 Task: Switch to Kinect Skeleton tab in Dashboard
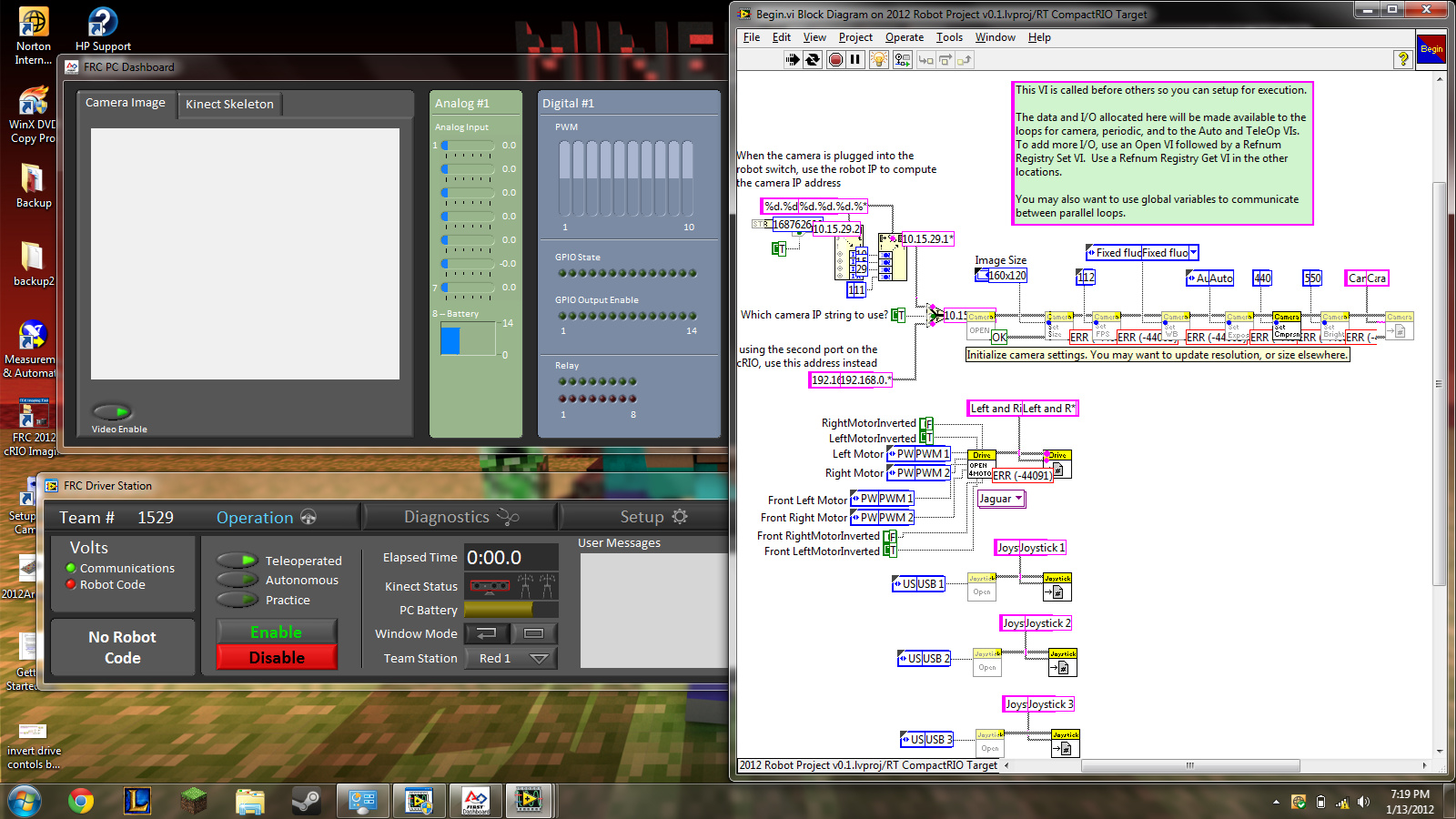(229, 104)
